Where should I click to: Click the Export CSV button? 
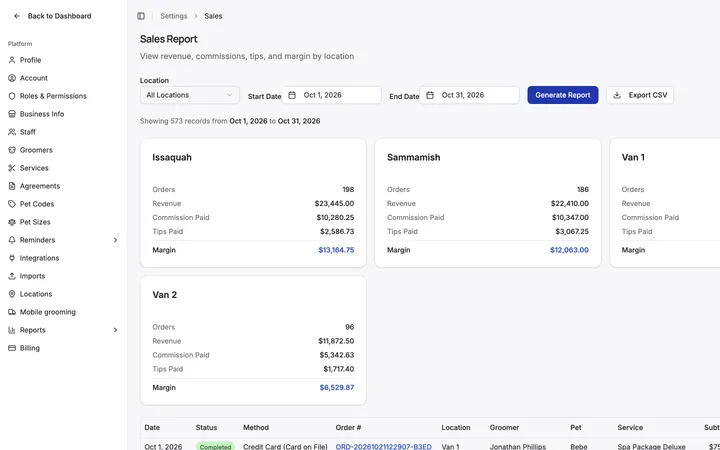[x=640, y=95]
